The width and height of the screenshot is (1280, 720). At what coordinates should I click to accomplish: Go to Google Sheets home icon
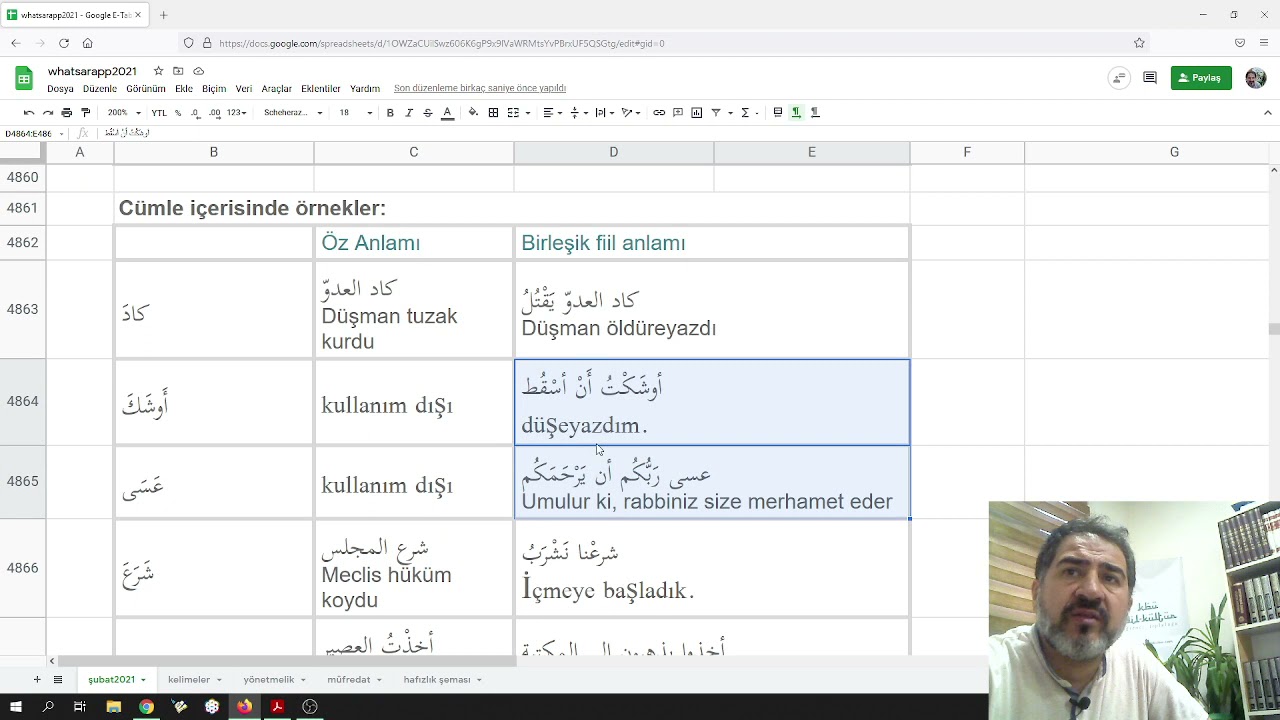[24, 78]
